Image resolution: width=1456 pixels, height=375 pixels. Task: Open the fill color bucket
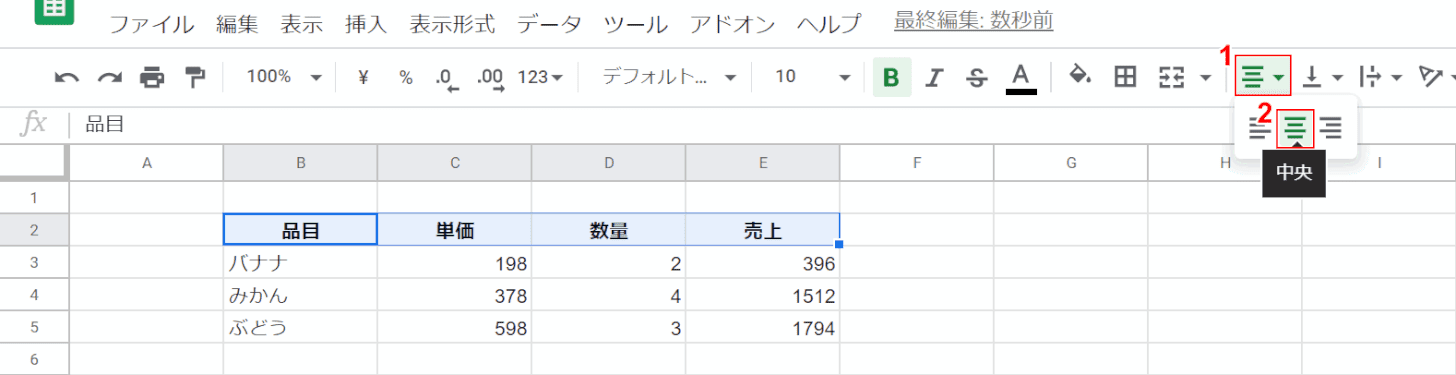click(1080, 76)
